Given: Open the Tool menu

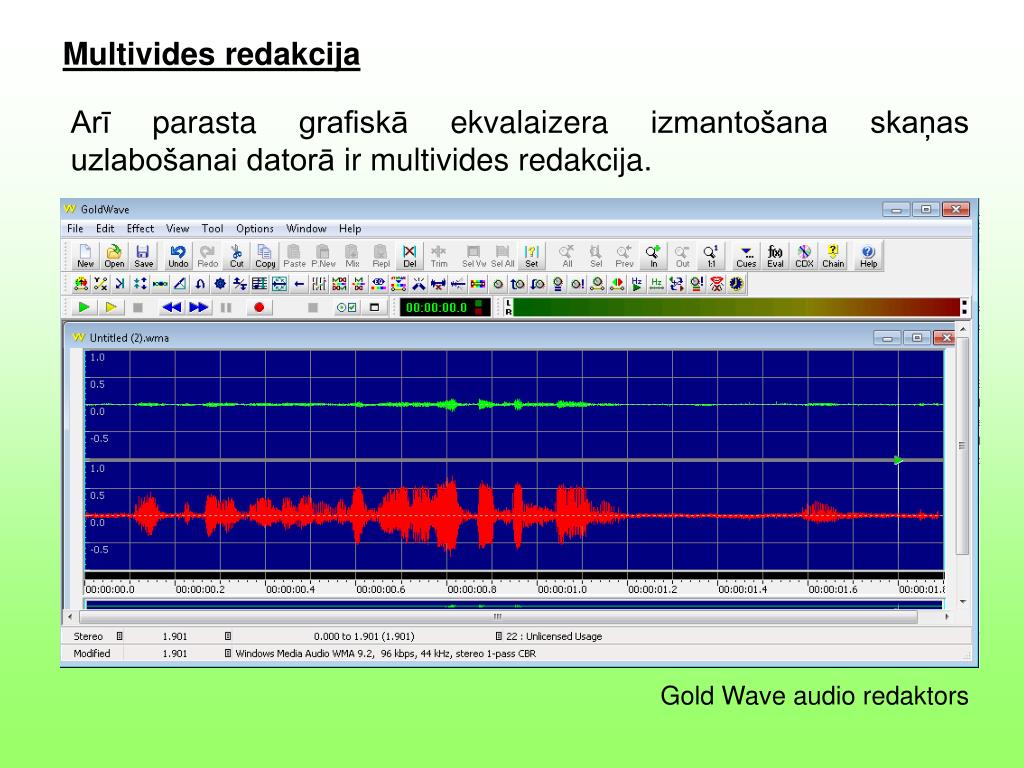Looking at the screenshot, I should [212, 229].
